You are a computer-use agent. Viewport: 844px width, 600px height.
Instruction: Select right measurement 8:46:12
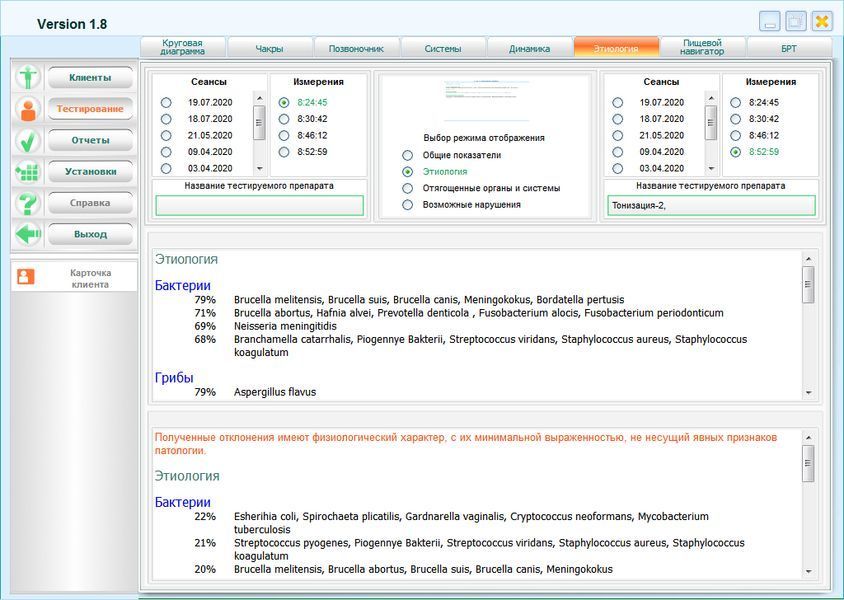pyautogui.click(x=735, y=136)
